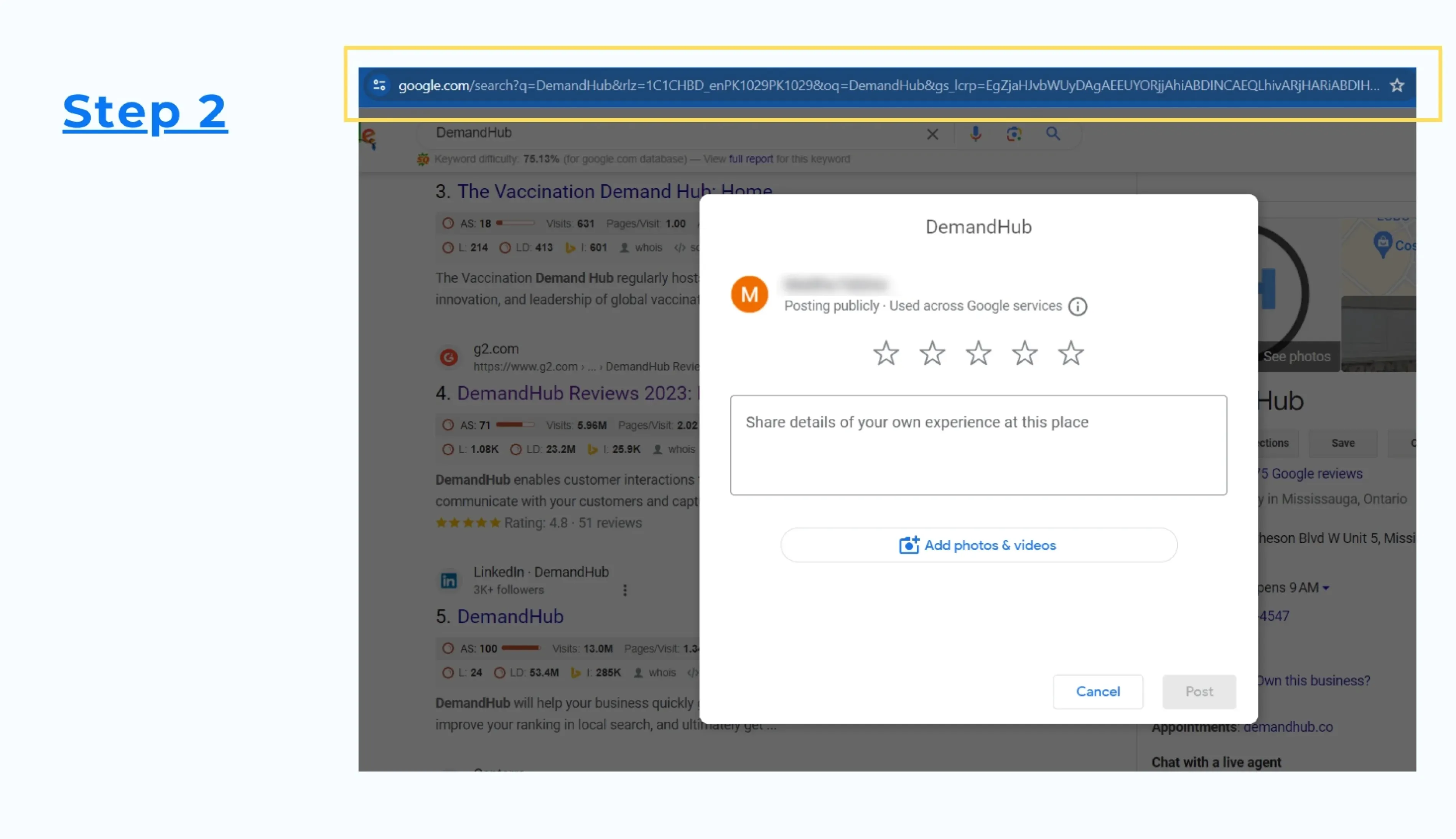1456x839 pixels.
Task: Post the review
Action: pyautogui.click(x=1199, y=691)
